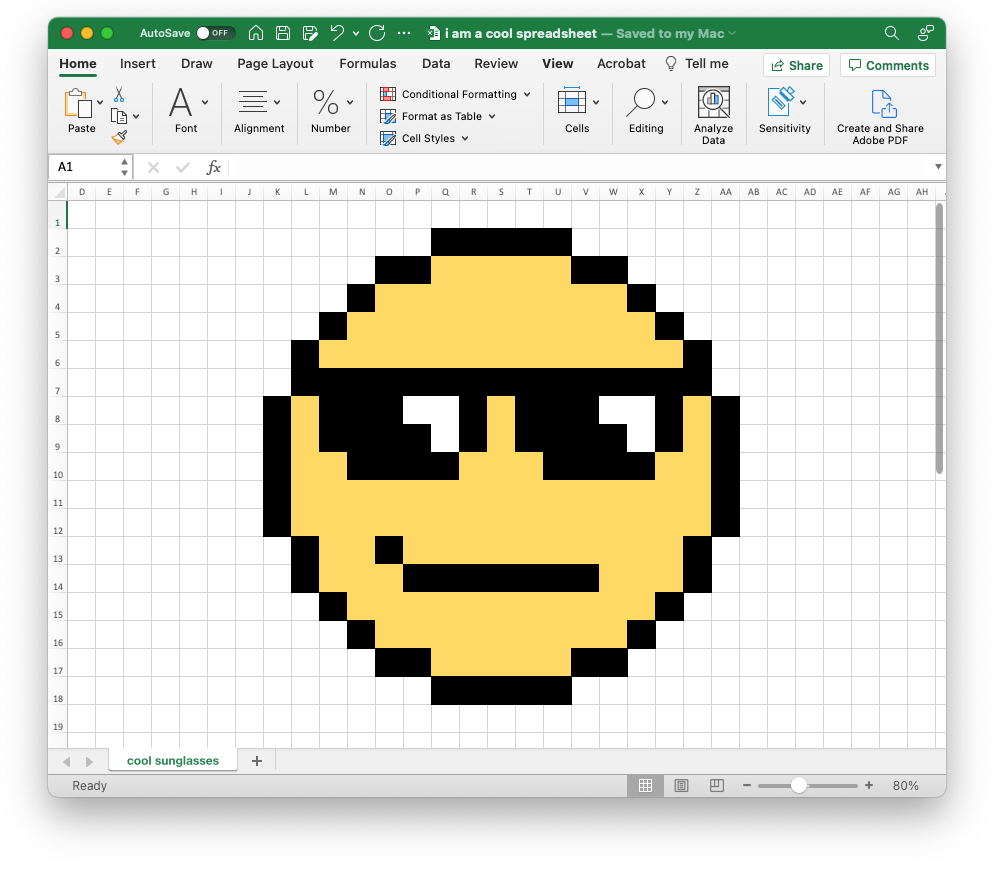The width and height of the screenshot is (995, 876).
Task: Open the Comments panel
Action: point(887,64)
